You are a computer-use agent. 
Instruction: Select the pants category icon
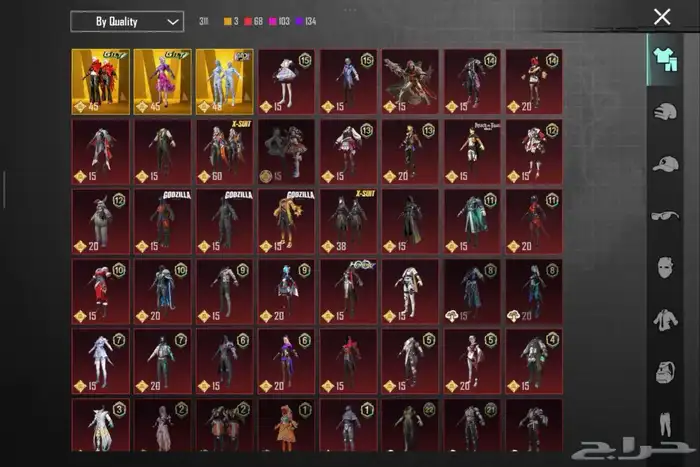pos(665,425)
